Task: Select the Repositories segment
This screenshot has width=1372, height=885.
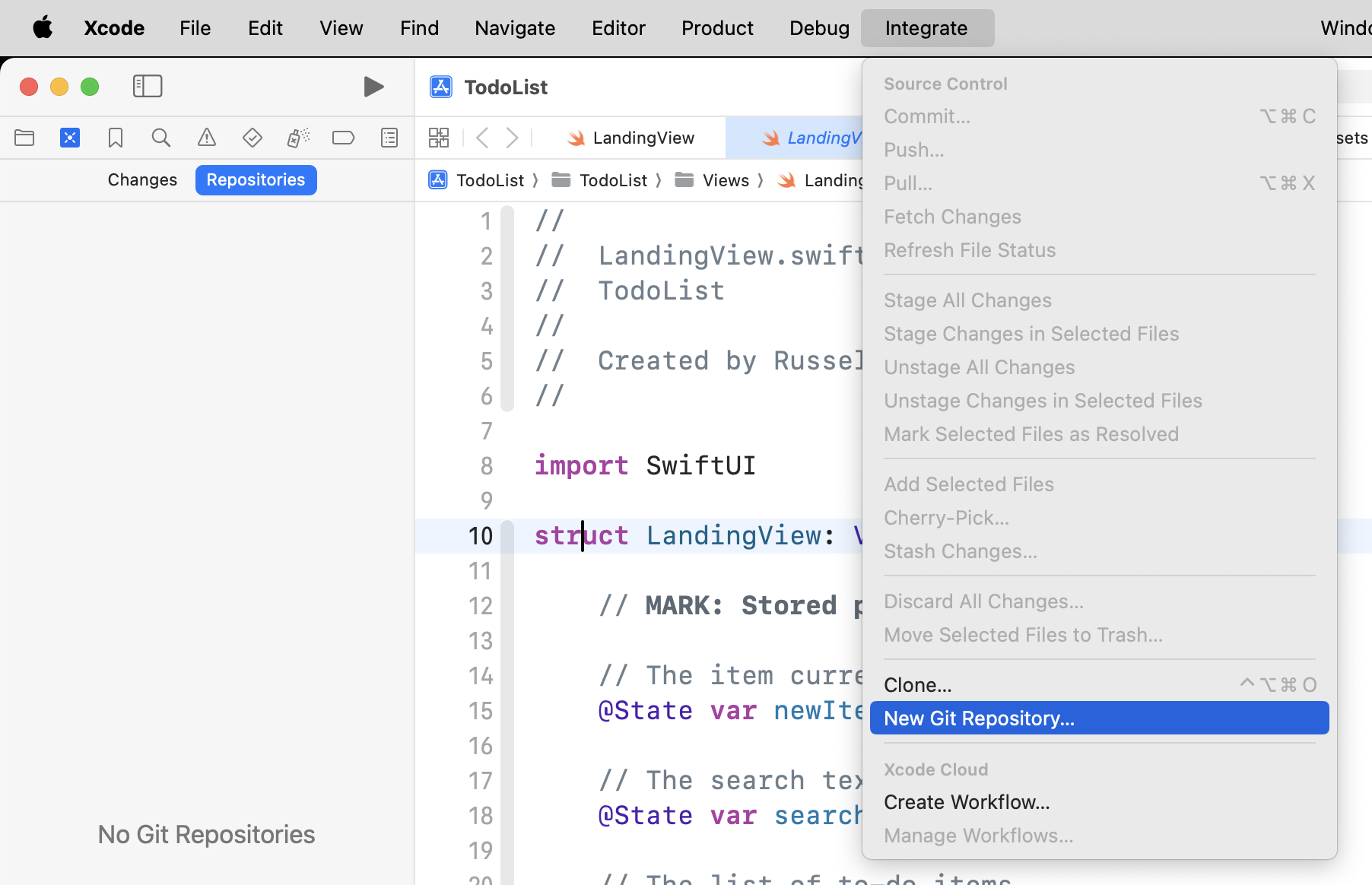Action: (x=256, y=179)
